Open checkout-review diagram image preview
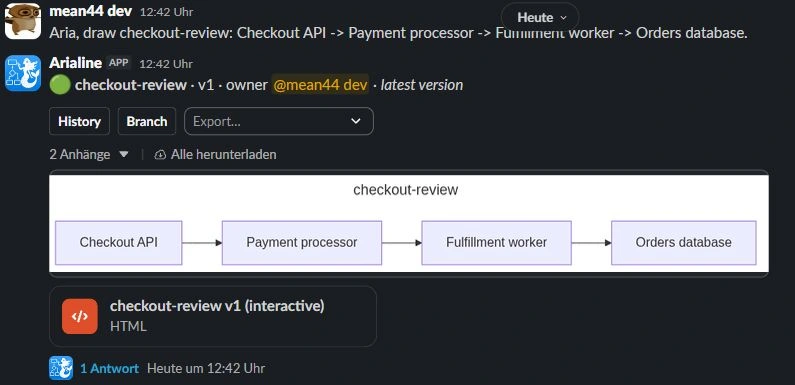This screenshot has width=795, height=385. point(409,224)
